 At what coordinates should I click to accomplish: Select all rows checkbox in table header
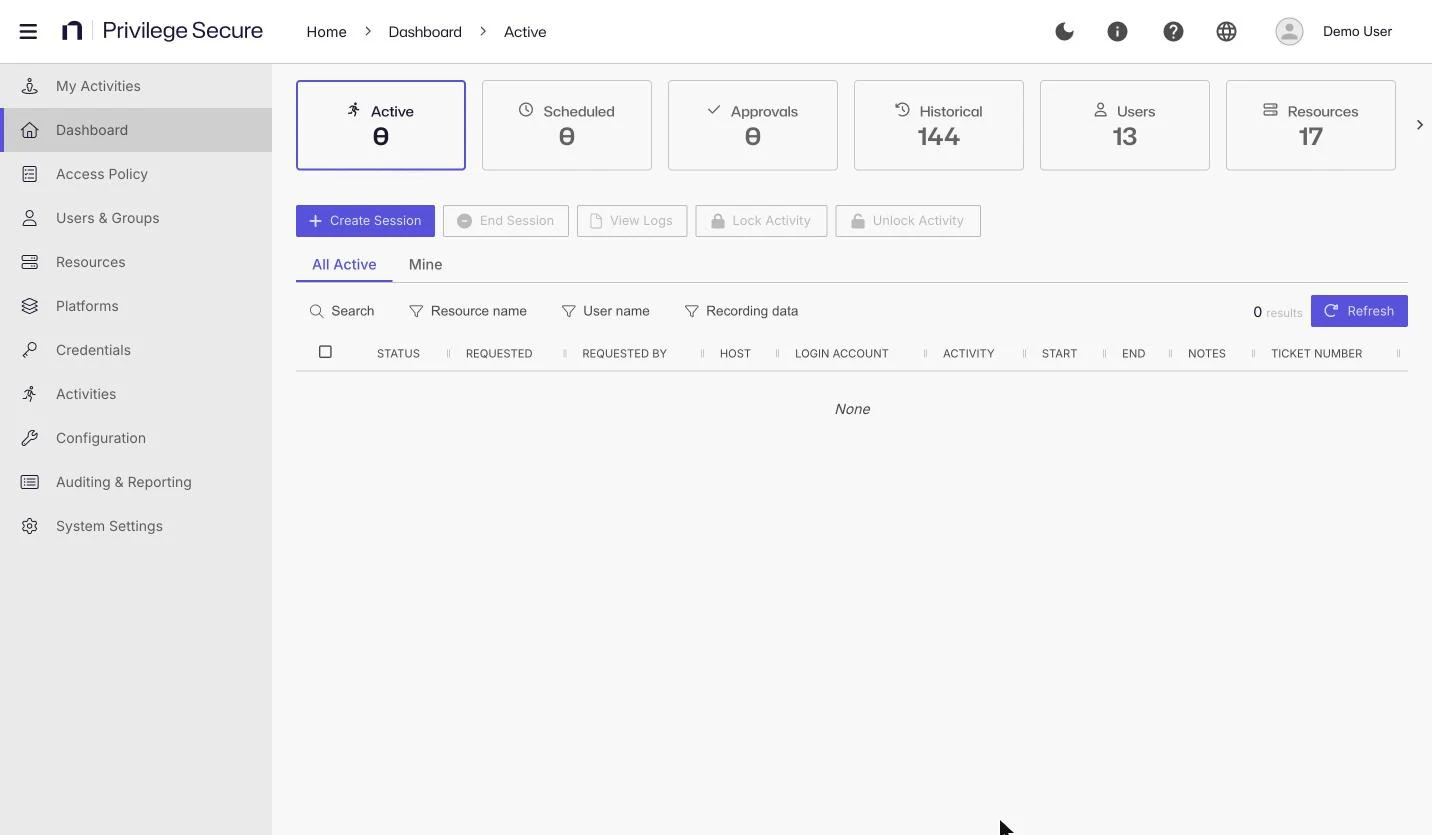click(325, 352)
